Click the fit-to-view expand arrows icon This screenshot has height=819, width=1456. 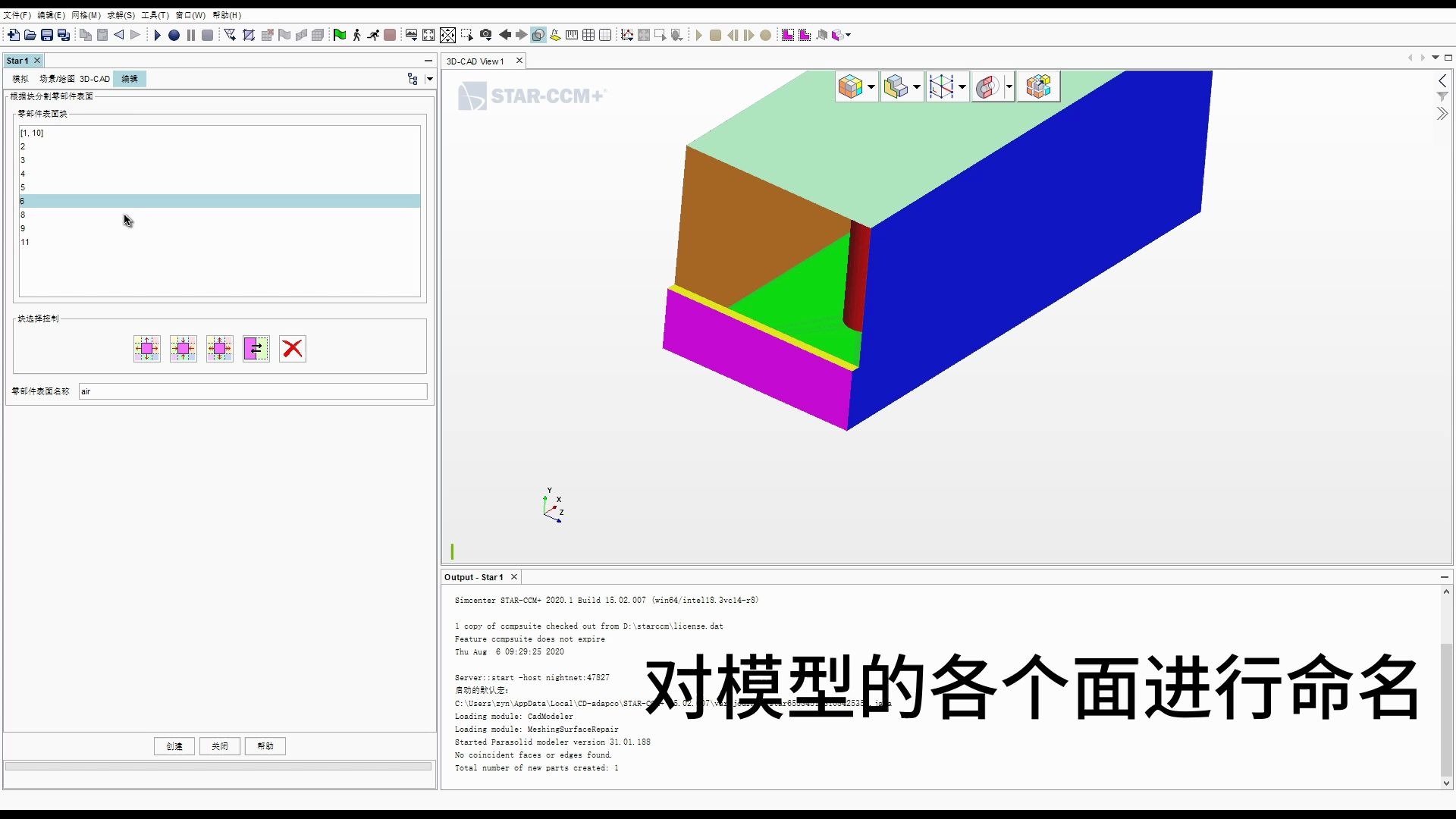(428, 35)
